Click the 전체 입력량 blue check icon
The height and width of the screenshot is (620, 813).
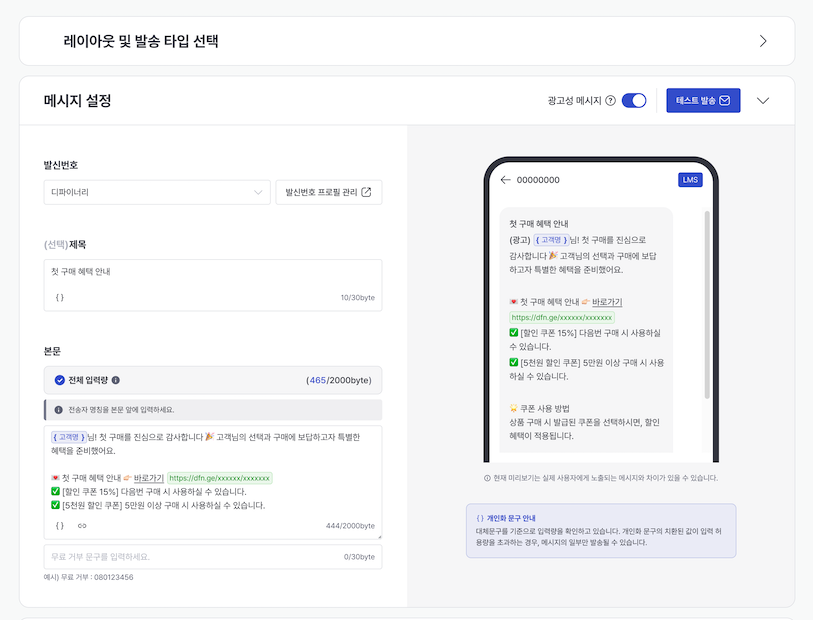(x=60, y=380)
